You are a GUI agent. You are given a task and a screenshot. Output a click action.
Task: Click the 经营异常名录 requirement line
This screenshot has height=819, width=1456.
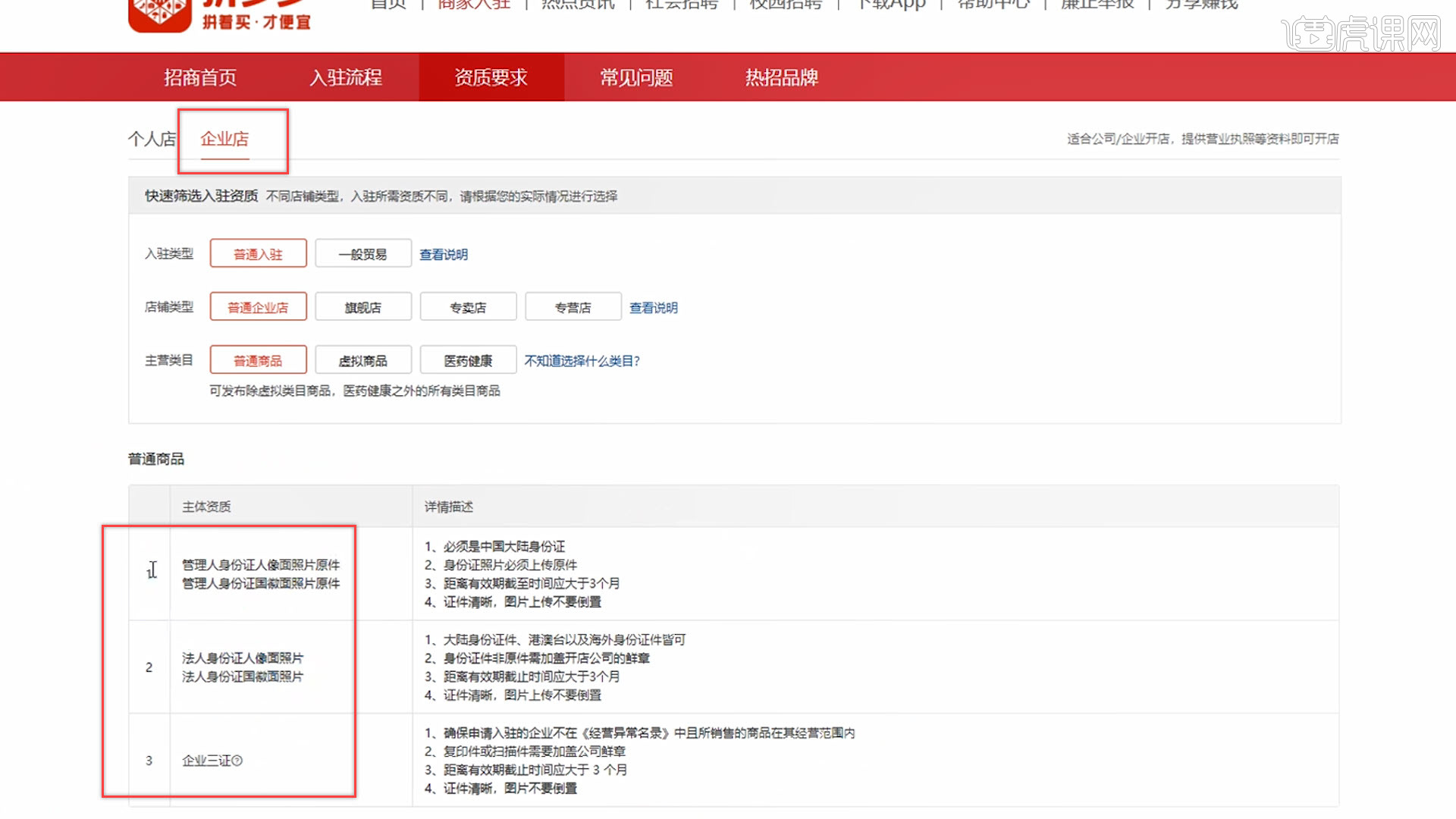pyautogui.click(x=639, y=733)
